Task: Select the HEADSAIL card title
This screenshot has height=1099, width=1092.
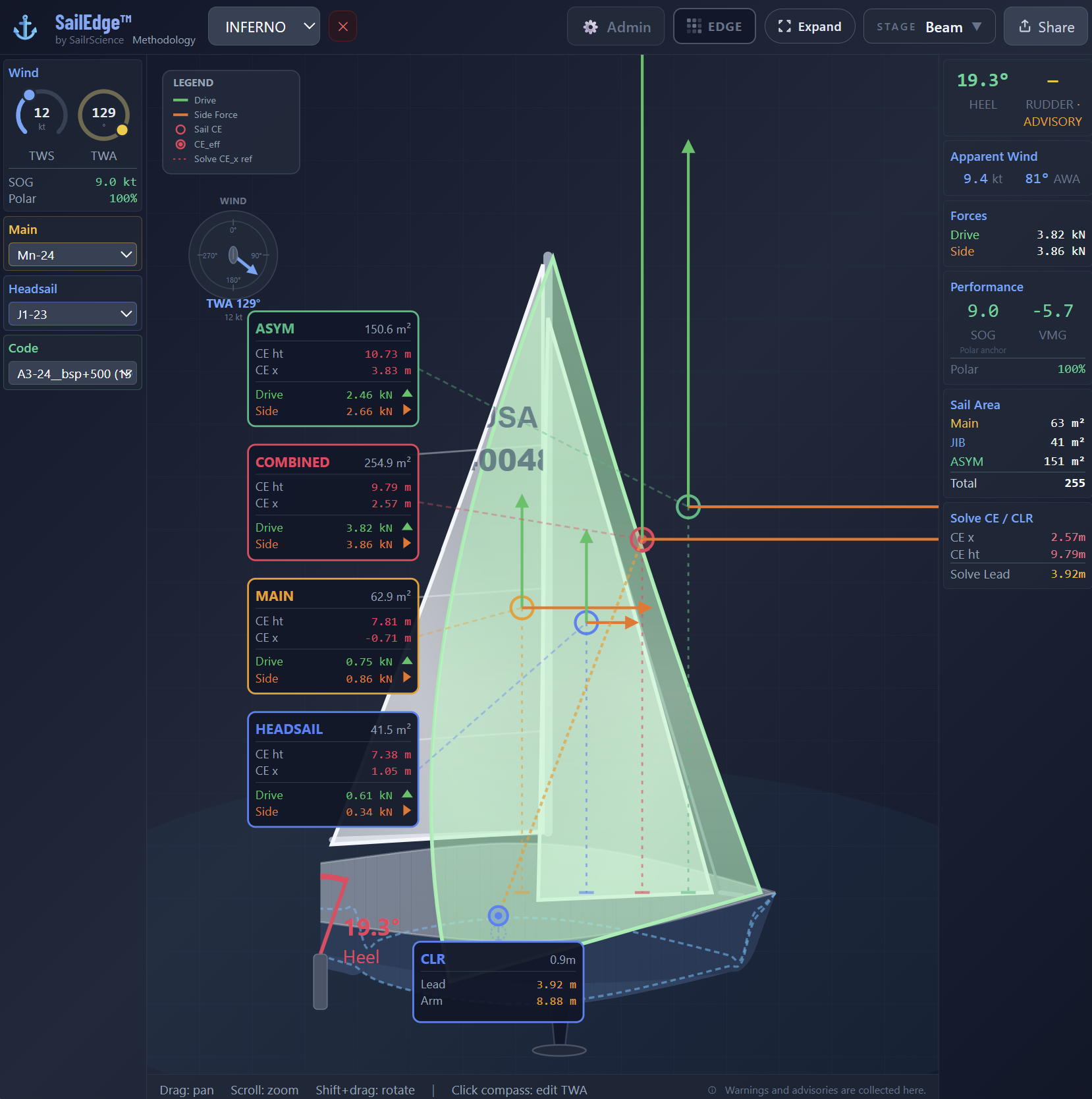Action: (289, 729)
